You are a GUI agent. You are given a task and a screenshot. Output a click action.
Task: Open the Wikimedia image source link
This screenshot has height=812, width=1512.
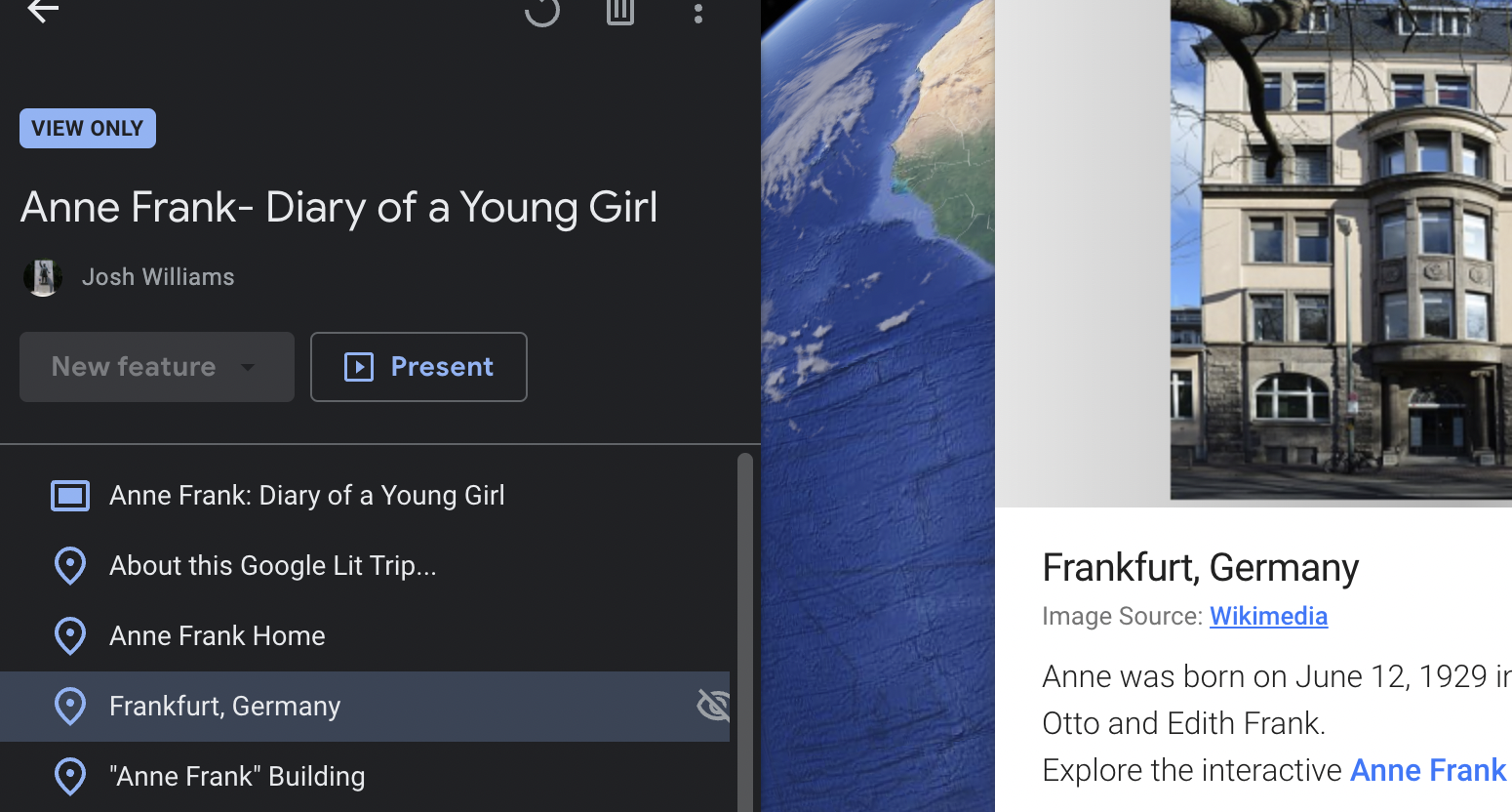pos(1268,616)
